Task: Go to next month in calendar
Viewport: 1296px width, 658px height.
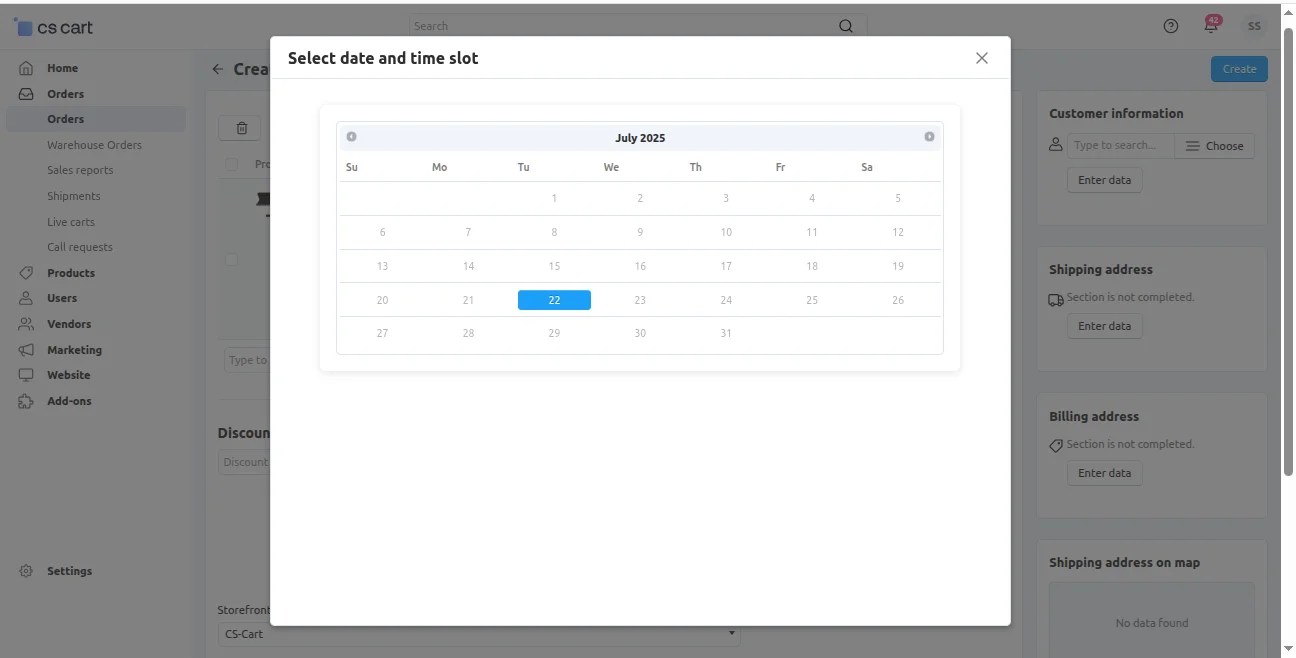Action: (929, 137)
